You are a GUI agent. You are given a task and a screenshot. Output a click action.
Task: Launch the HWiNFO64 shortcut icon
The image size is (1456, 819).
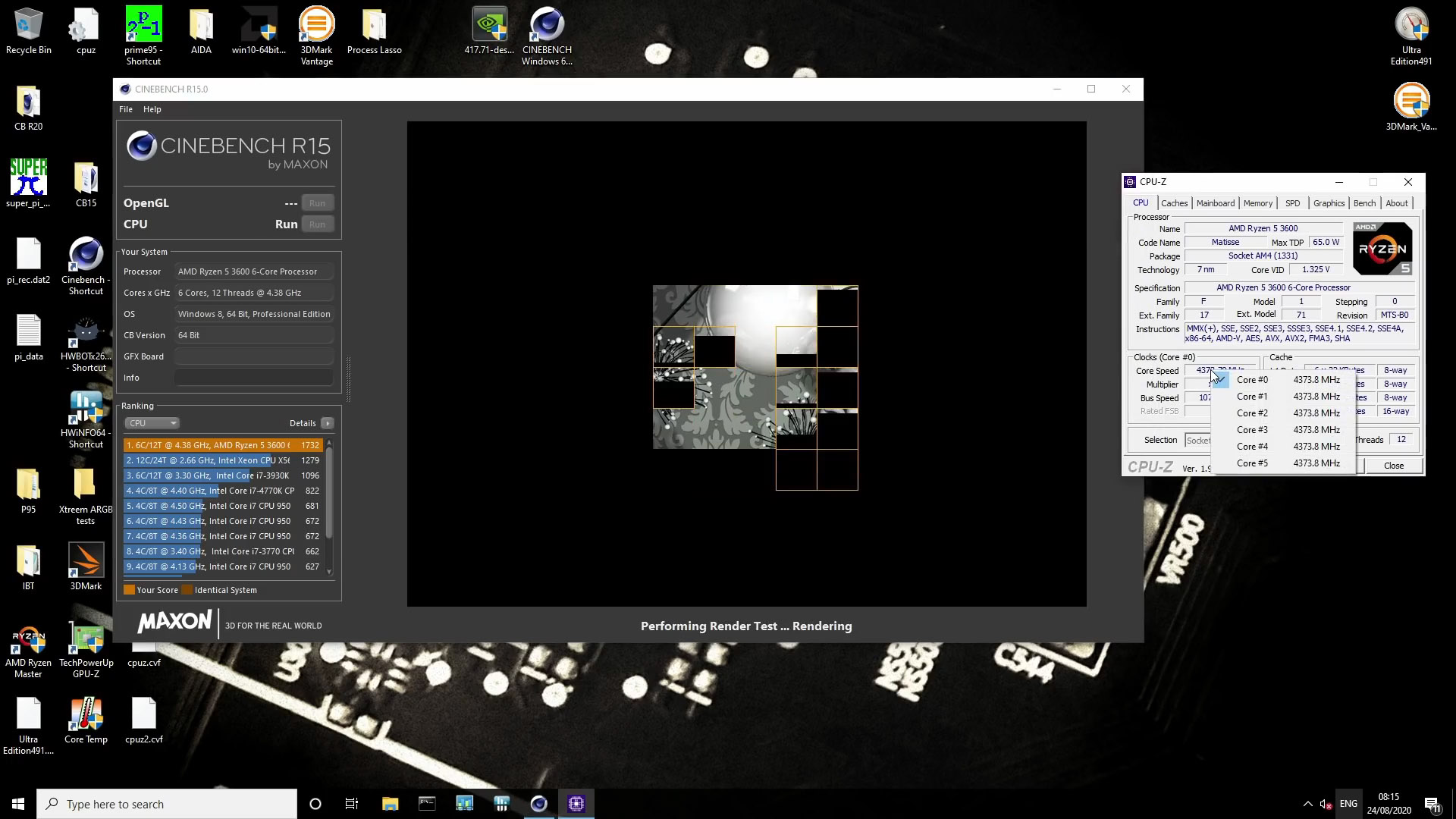click(86, 419)
